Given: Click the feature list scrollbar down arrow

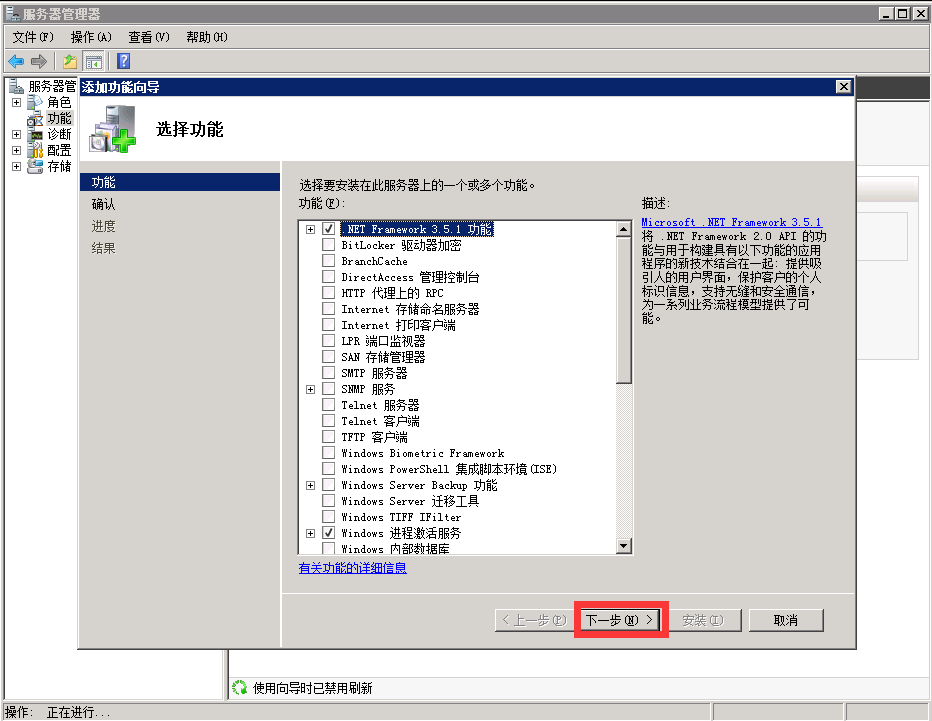Looking at the screenshot, I should pyautogui.click(x=624, y=546).
